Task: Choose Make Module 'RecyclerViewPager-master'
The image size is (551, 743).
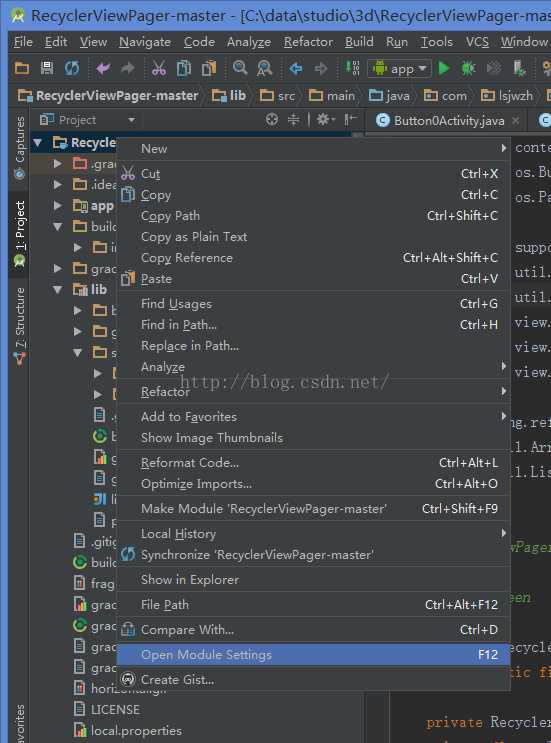Action: (313, 509)
